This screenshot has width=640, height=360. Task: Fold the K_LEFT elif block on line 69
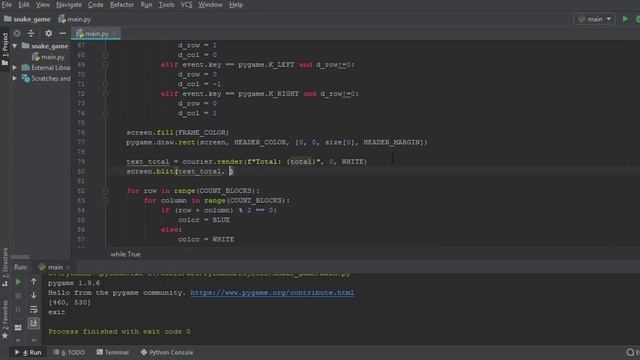(x=105, y=64)
